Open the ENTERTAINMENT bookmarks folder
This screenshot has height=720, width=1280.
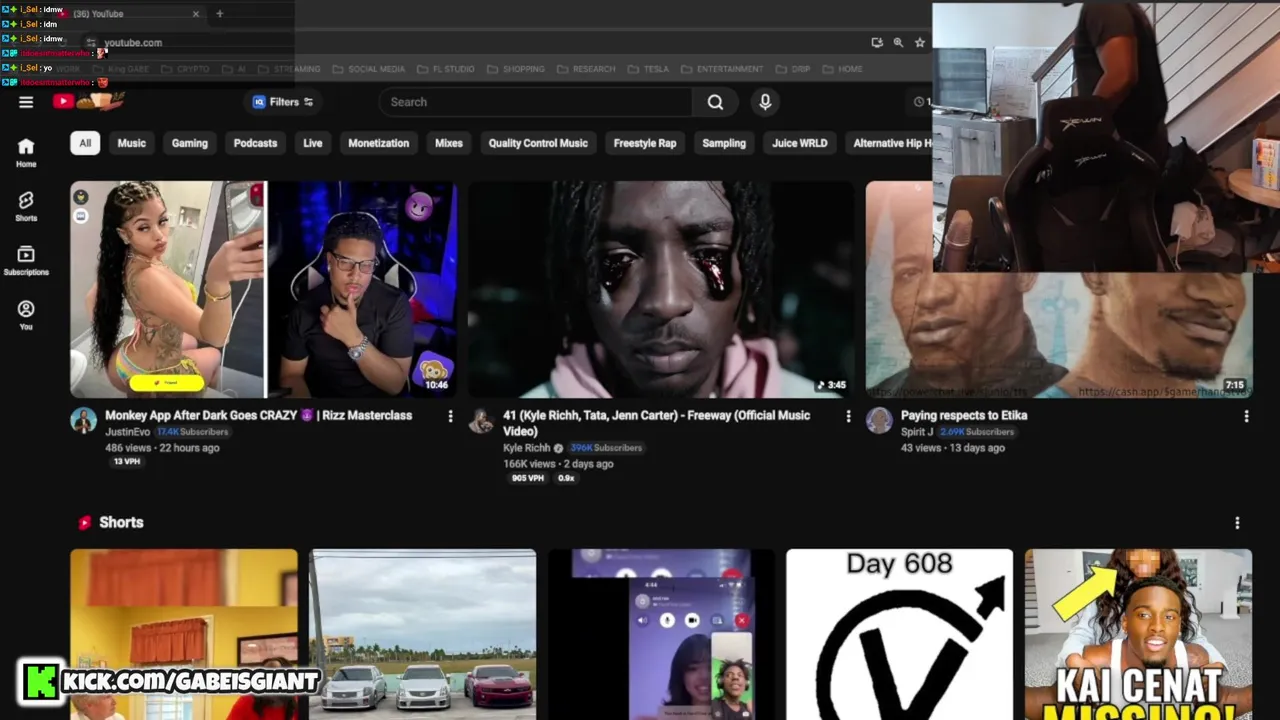722,69
